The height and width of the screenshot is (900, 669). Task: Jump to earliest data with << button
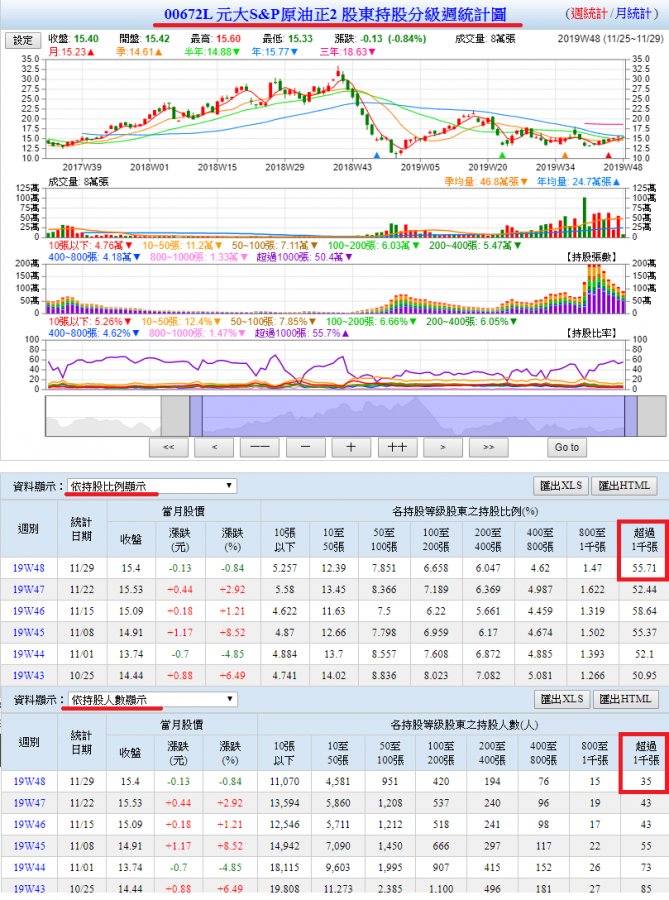(169, 447)
